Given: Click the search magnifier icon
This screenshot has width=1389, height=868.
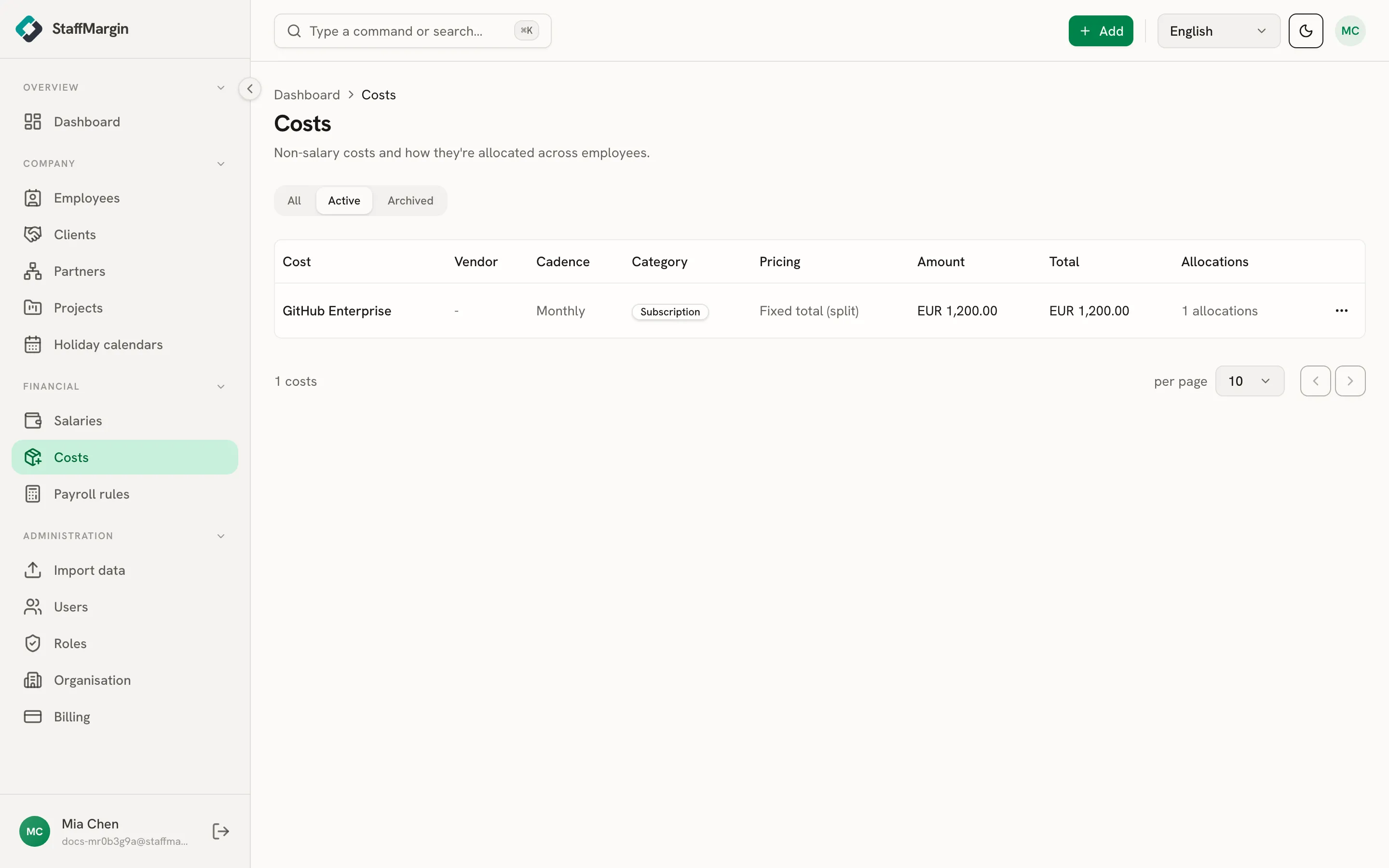Looking at the screenshot, I should click(294, 31).
